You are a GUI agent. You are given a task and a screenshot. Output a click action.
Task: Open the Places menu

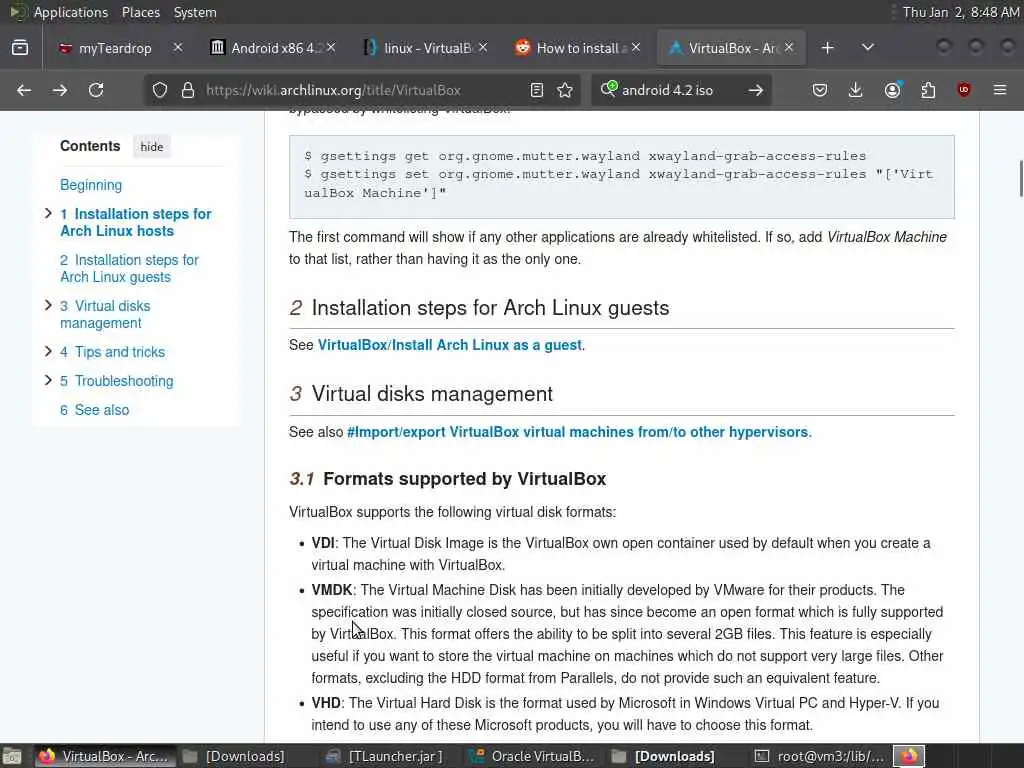pyautogui.click(x=141, y=12)
